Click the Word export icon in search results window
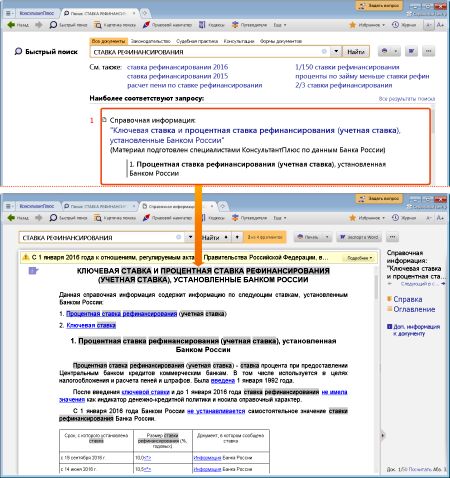 412,51
